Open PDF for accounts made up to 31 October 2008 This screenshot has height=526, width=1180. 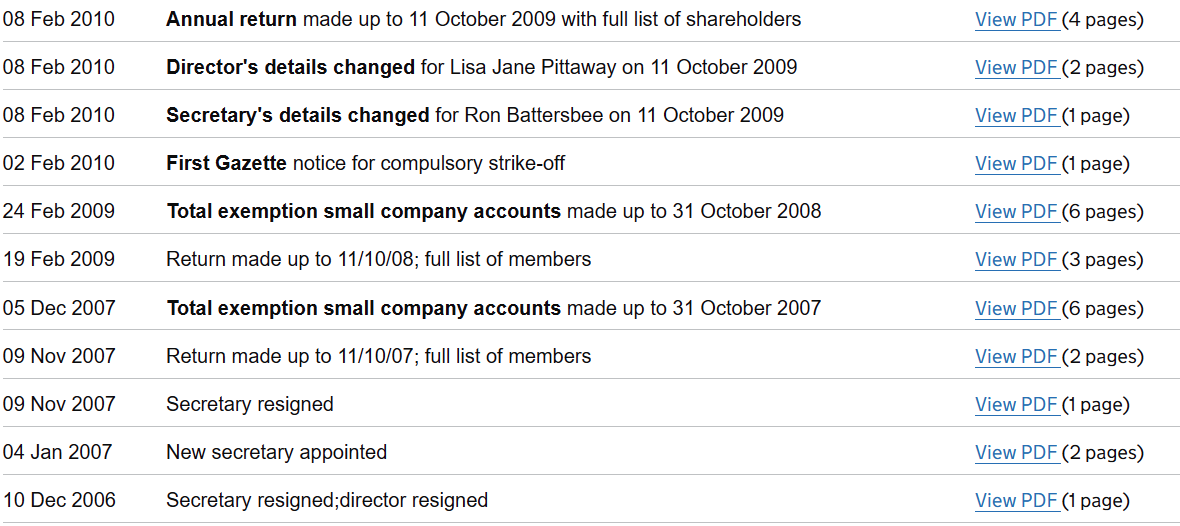[1017, 212]
